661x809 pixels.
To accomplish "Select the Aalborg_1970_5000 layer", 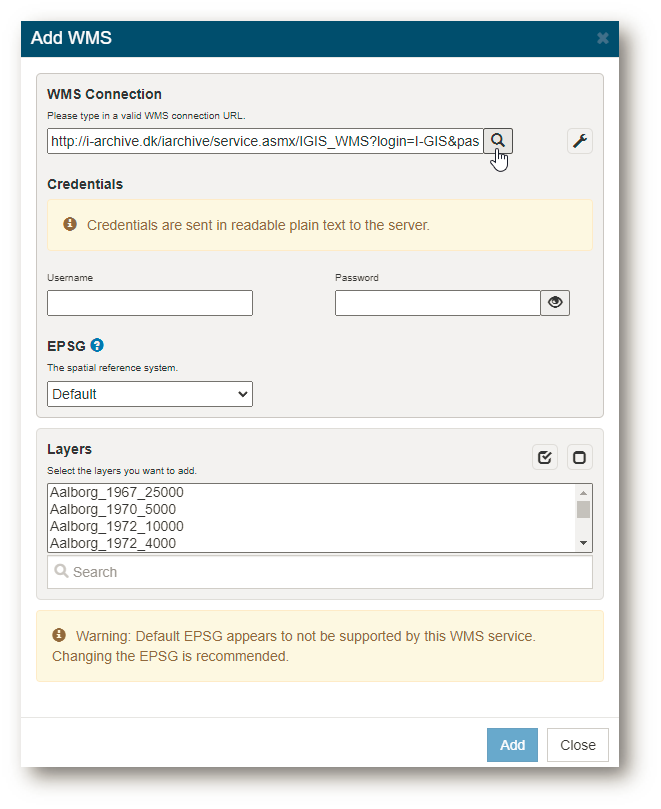I will tap(113, 509).
